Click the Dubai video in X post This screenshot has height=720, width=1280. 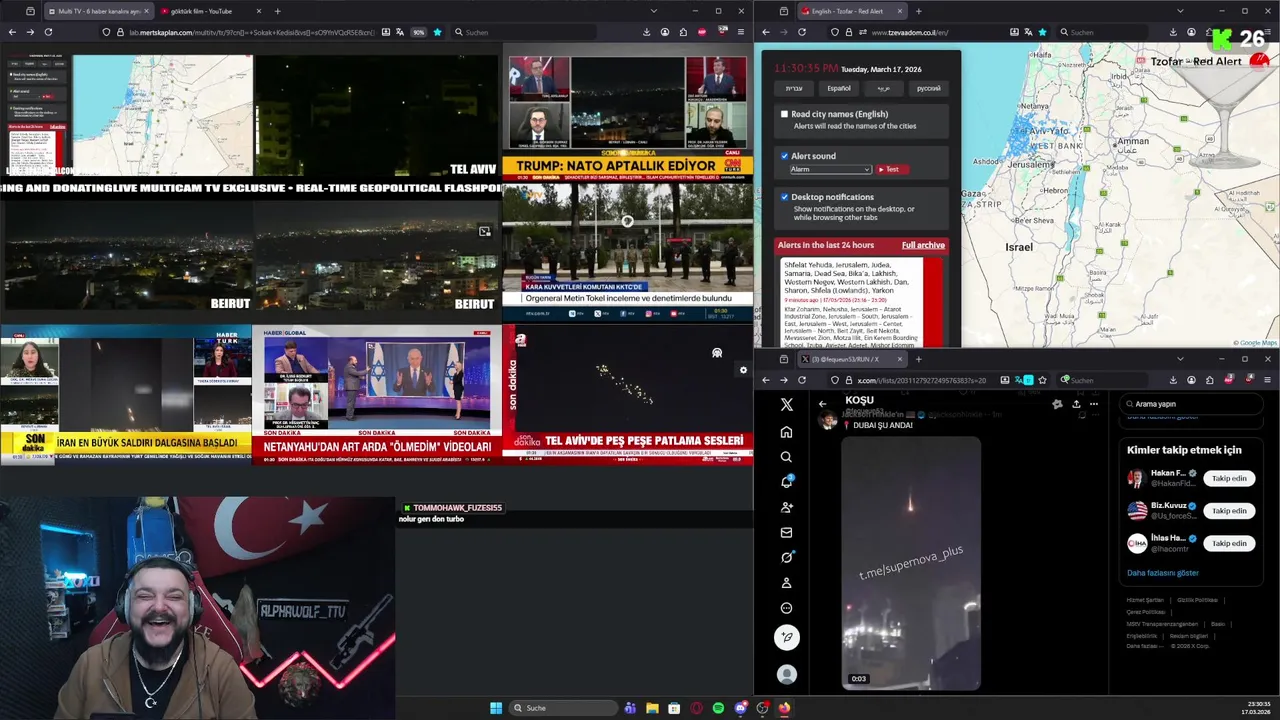pyautogui.click(x=911, y=562)
